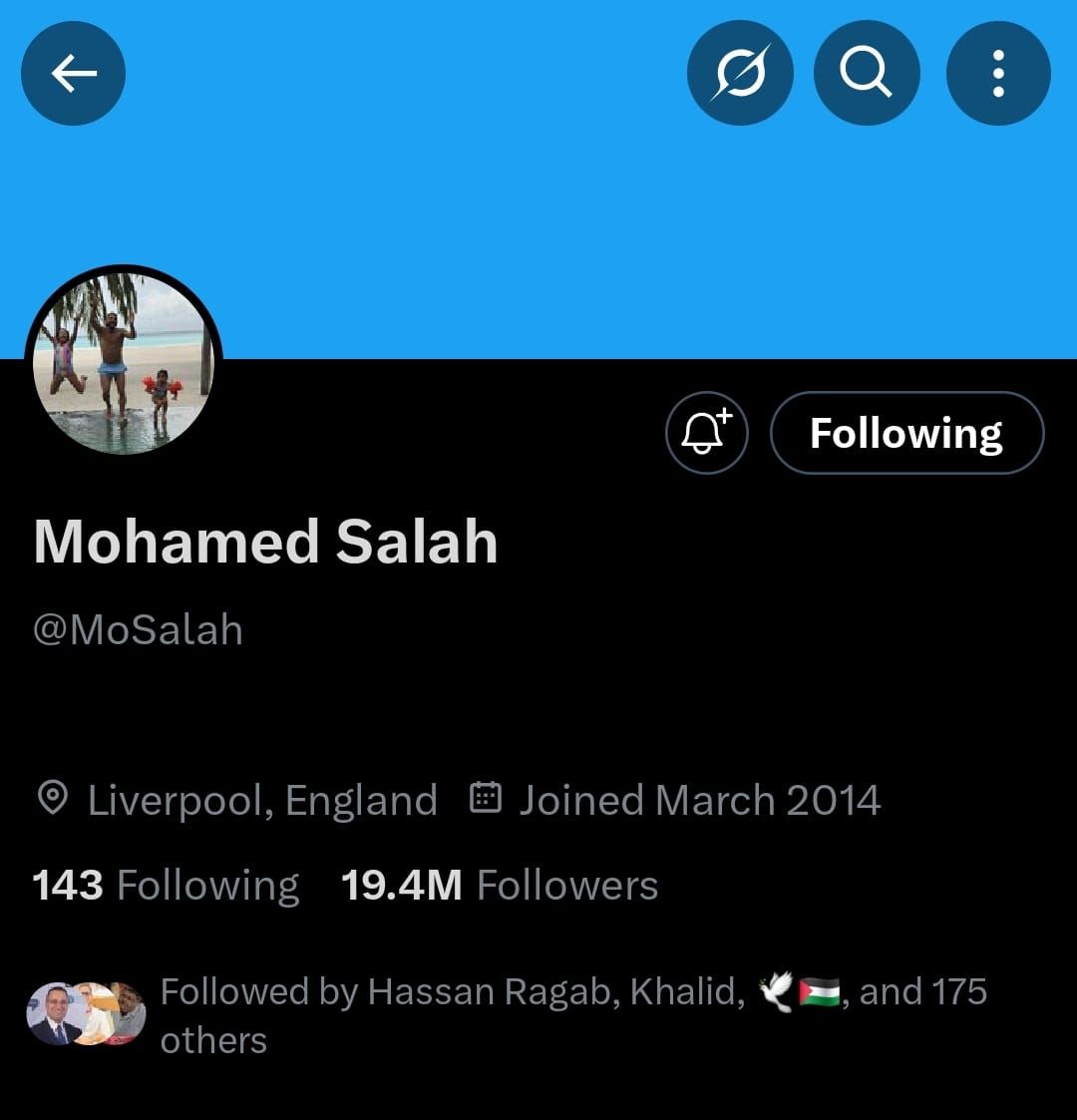Open the 19.4M Followers list
The image size is (1077, 1120).
pyautogui.click(x=500, y=885)
